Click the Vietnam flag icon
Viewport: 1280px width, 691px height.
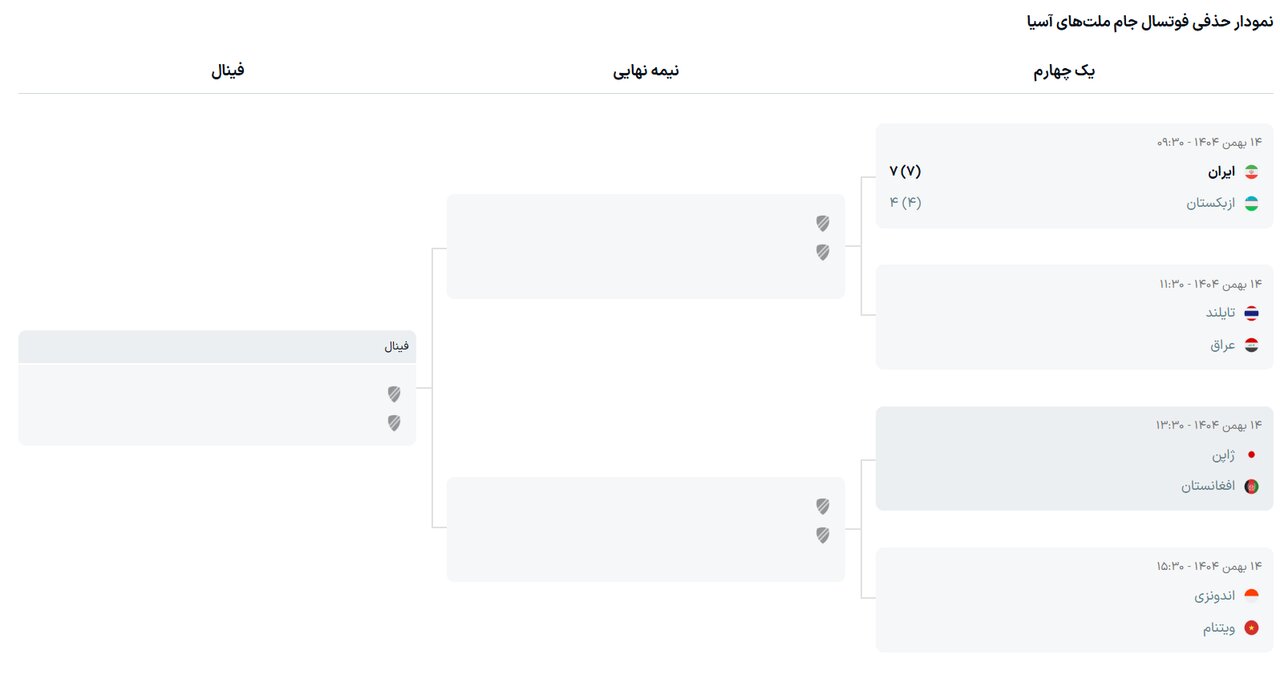pos(1251,628)
